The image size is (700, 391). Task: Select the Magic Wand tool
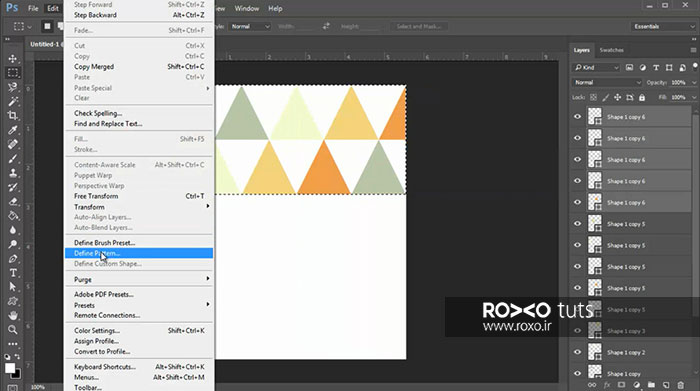pyautogui.click(x=12, y=101)
